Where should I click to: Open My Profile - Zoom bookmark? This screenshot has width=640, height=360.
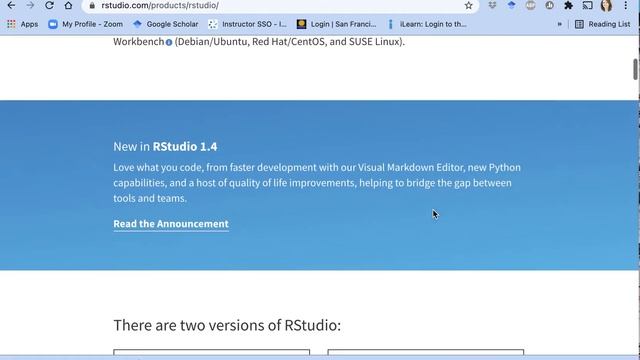[85, 24]
